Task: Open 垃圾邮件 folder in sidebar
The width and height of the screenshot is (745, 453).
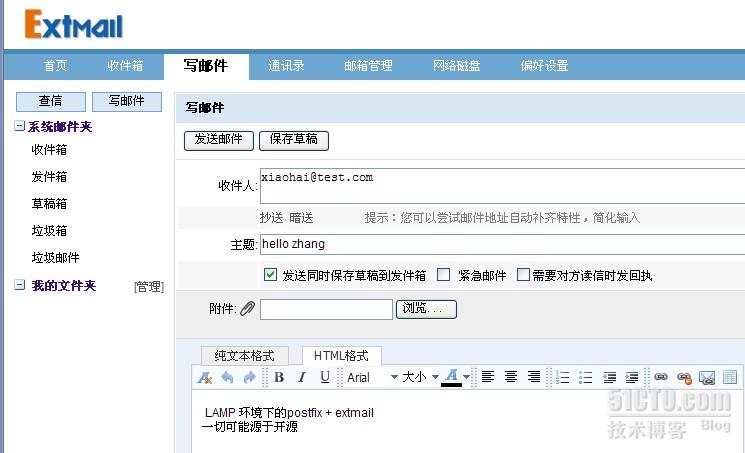Action: 55,258
